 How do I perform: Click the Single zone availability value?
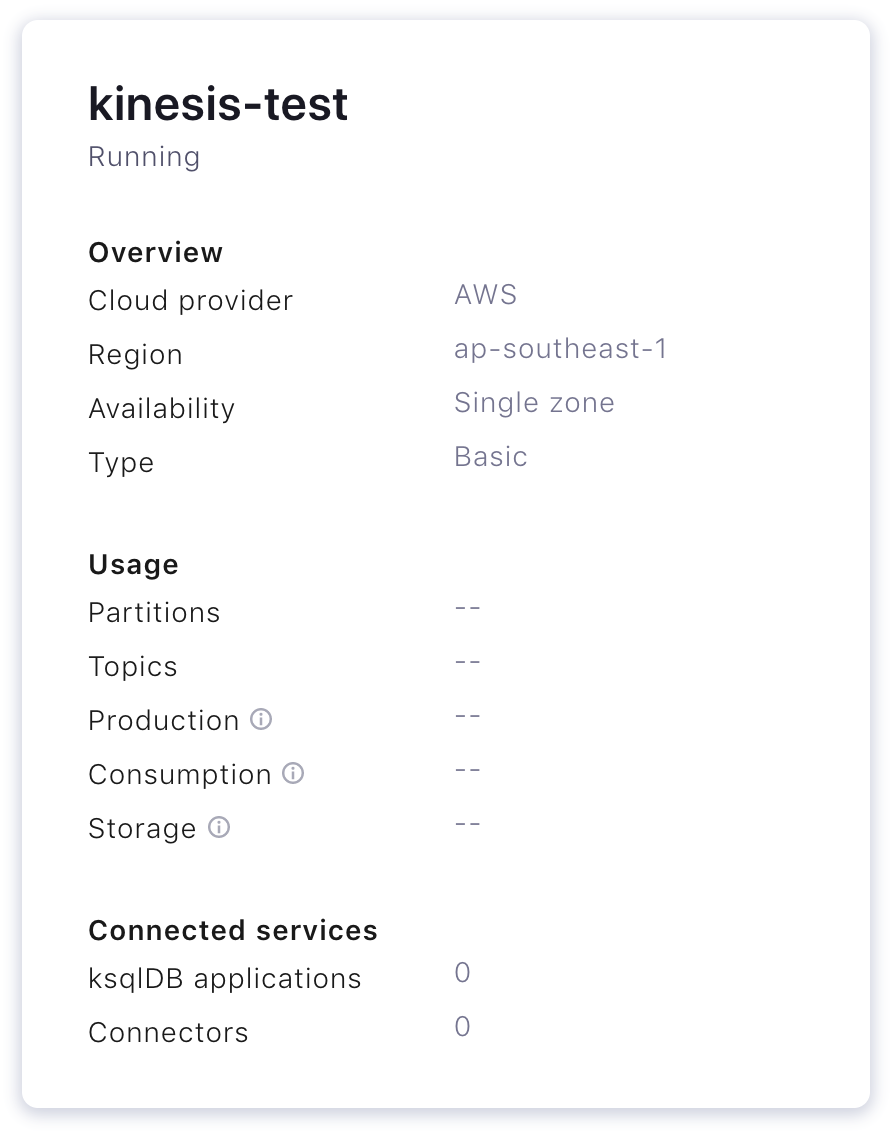coord(534,402)
